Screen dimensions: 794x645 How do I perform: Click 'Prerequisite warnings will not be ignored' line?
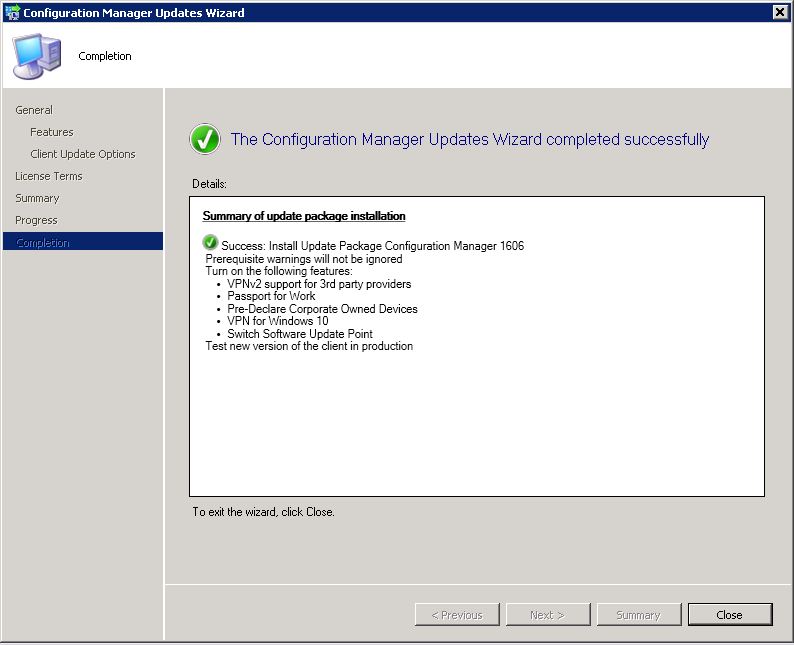304,259
